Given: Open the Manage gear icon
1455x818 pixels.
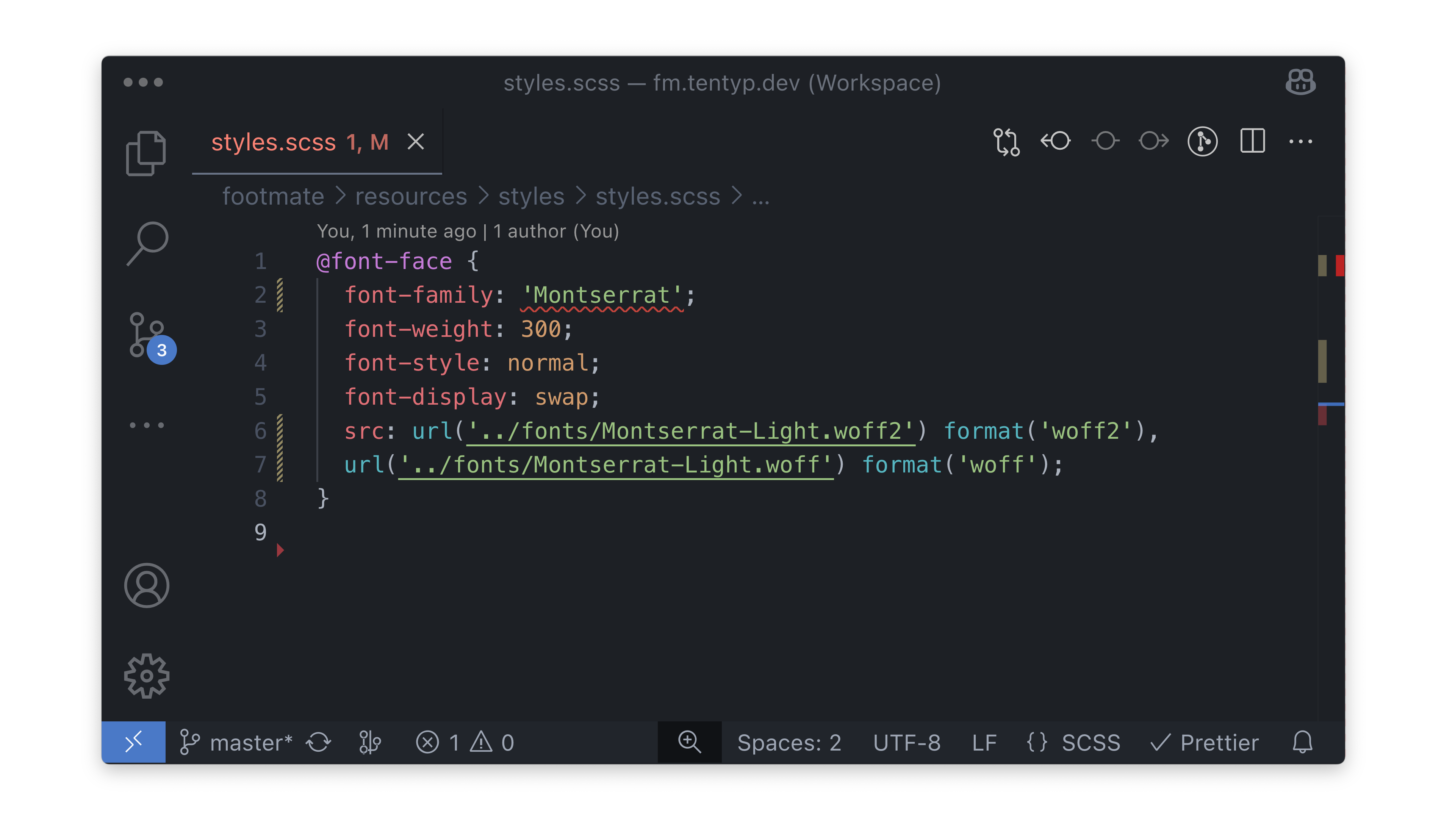Looking at the screenshot, I should coord(147,677).
